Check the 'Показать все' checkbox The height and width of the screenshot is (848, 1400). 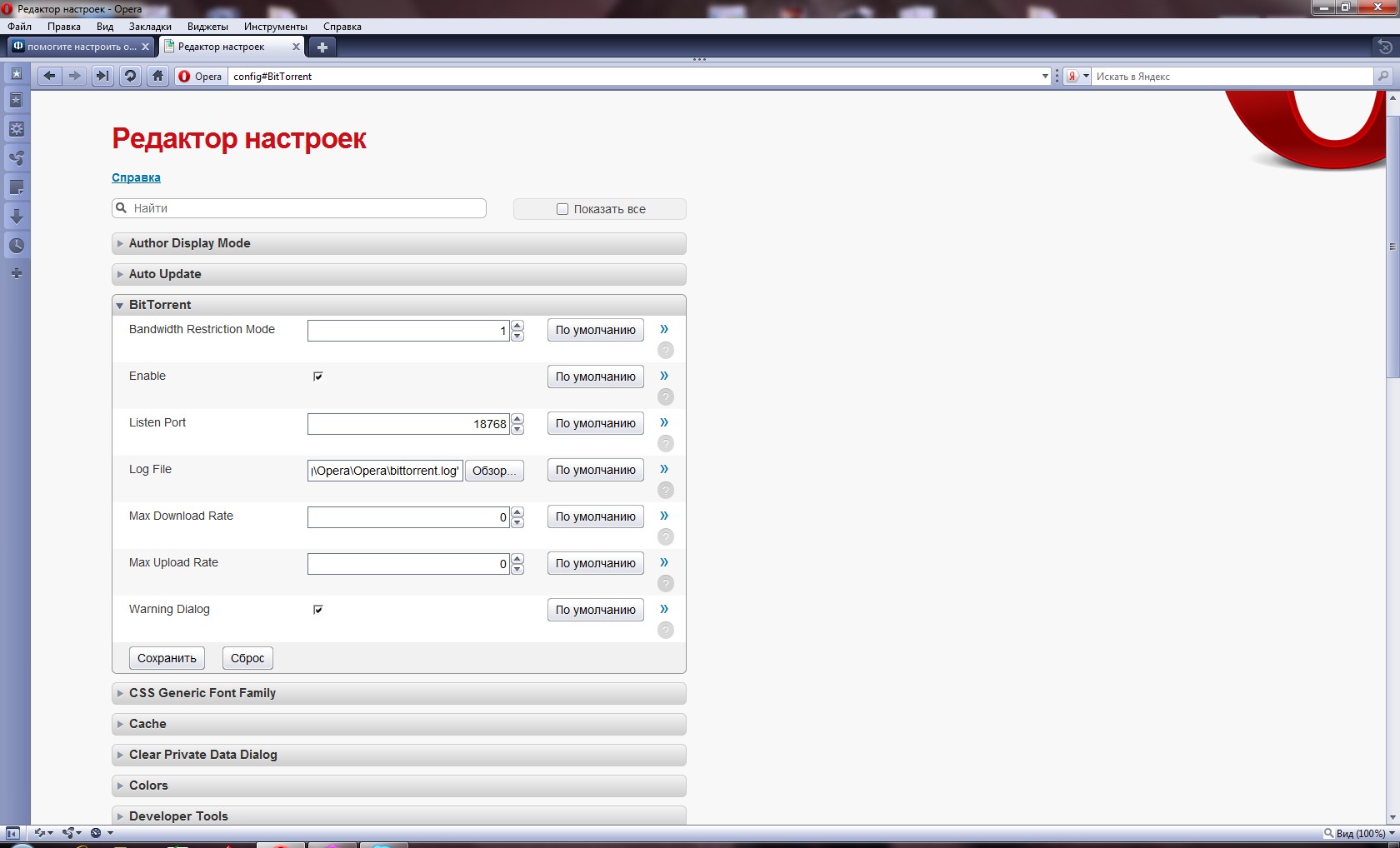pos(562,209)
